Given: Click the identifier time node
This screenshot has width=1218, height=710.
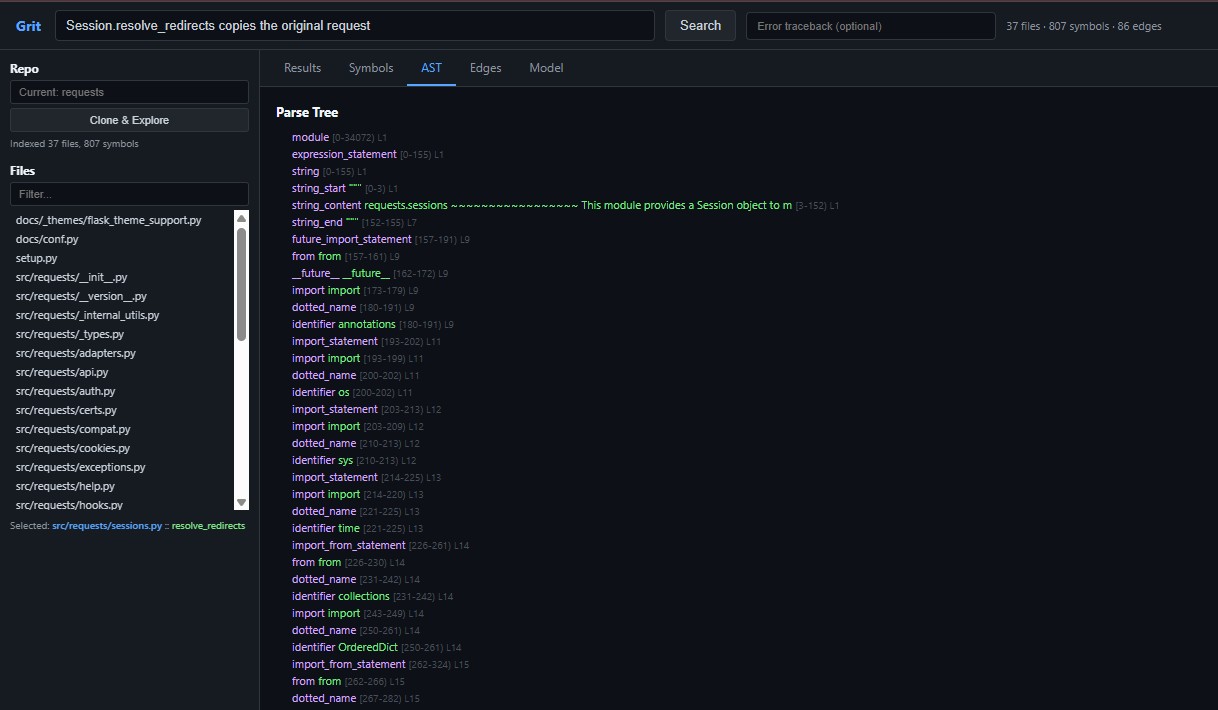Looking at the screenshot, I should [357, 528].
